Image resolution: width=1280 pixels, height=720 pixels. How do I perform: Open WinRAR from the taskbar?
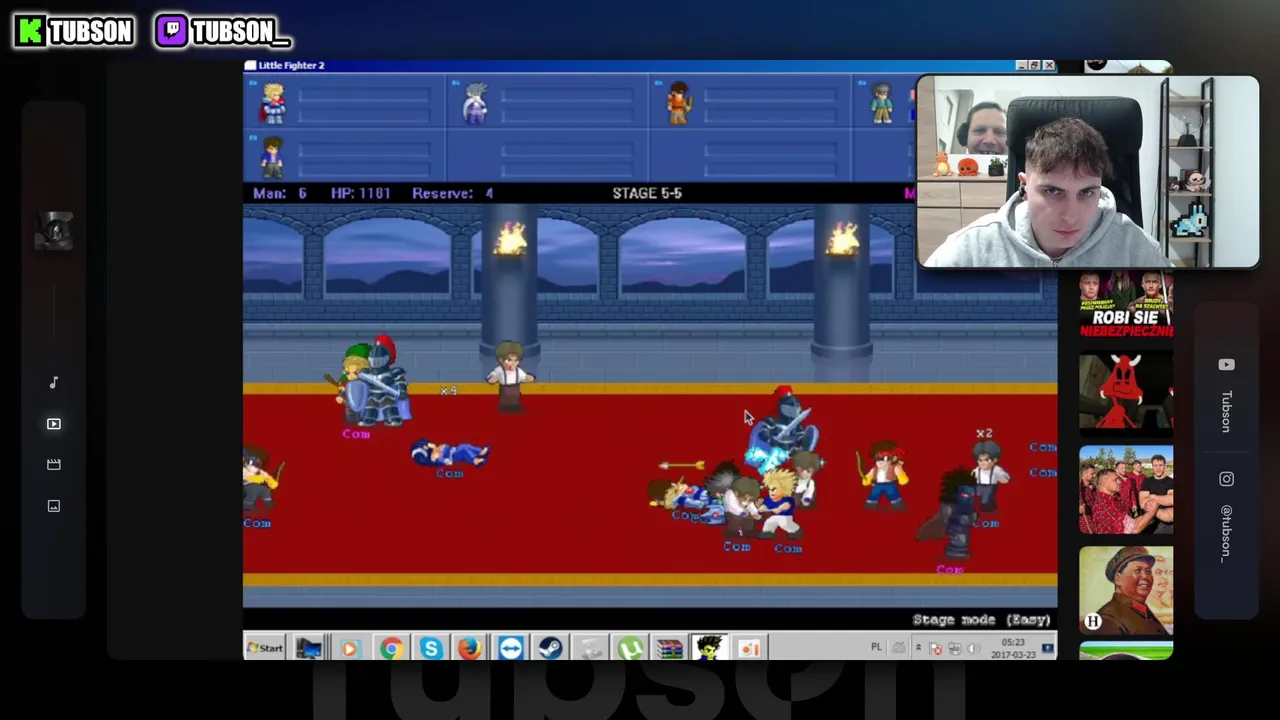point(669,649)
